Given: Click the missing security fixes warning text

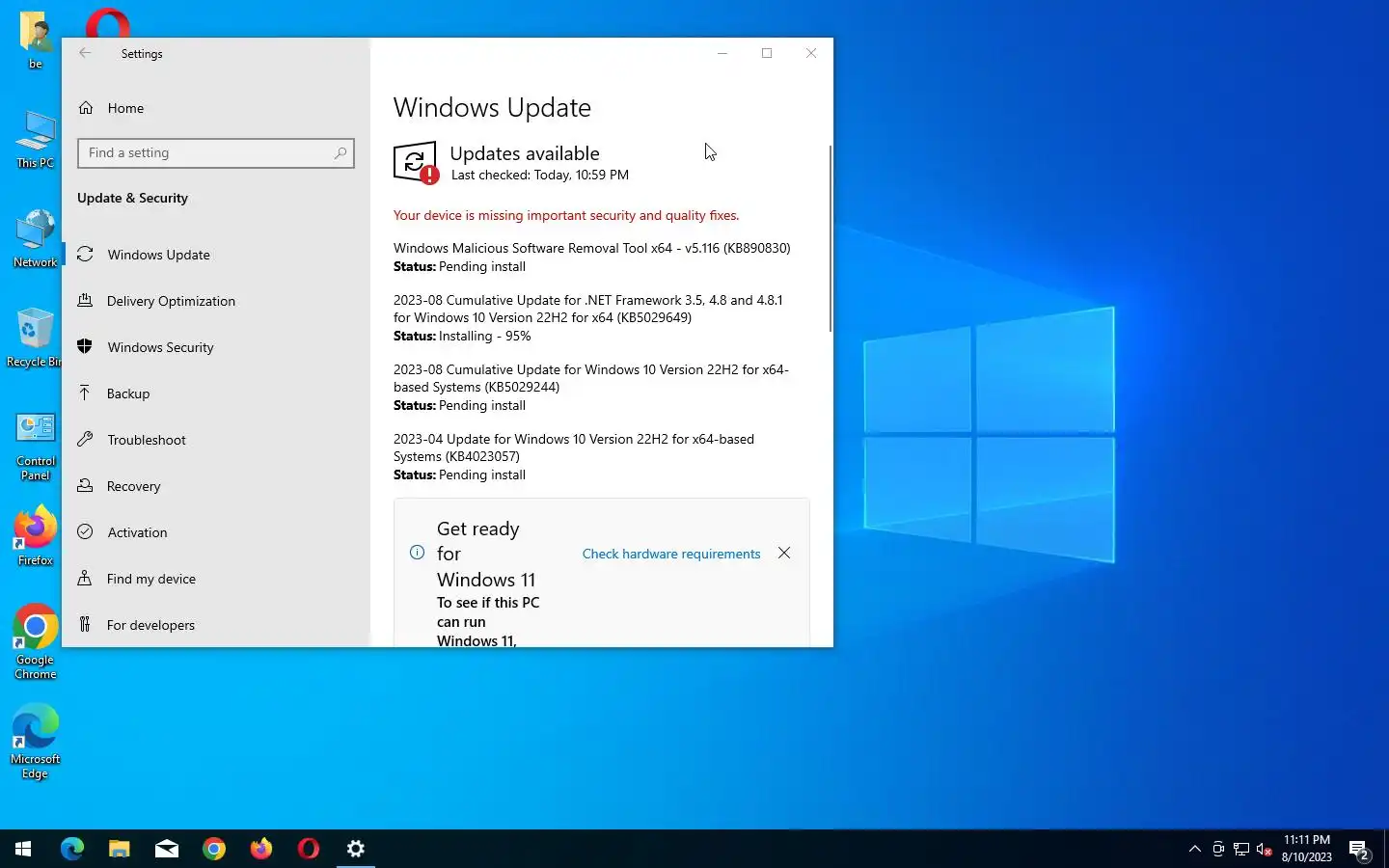Looking at the screenshot, I should tap(566, 215).
